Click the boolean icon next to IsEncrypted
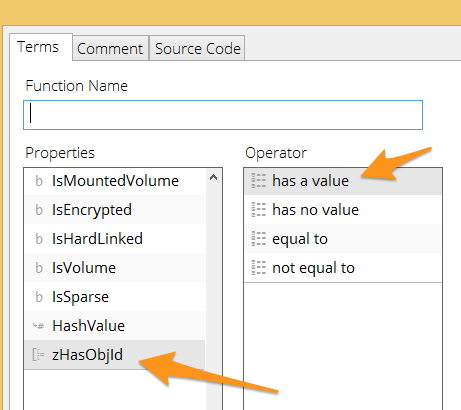The width and height of the screenshot is (461, 410). [x=39, y=210]
